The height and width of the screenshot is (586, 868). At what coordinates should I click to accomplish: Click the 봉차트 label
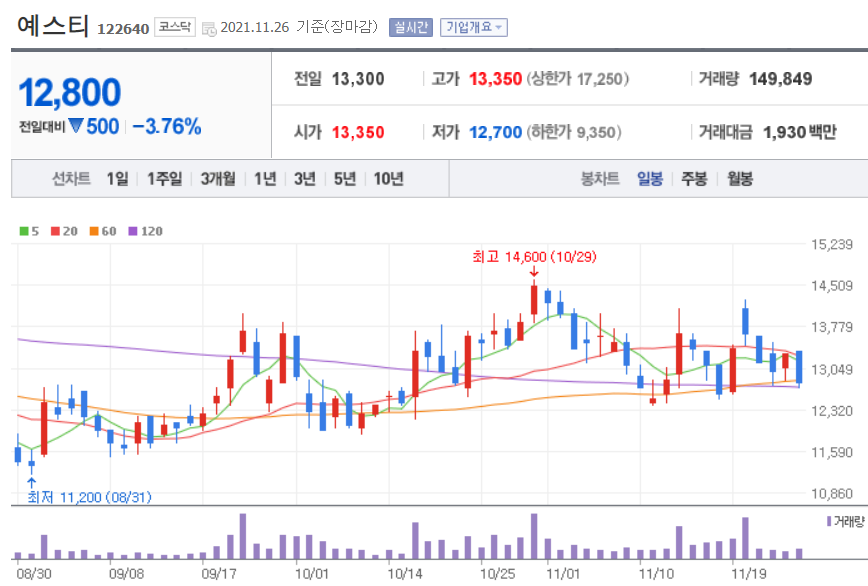(x=600, y=179)
